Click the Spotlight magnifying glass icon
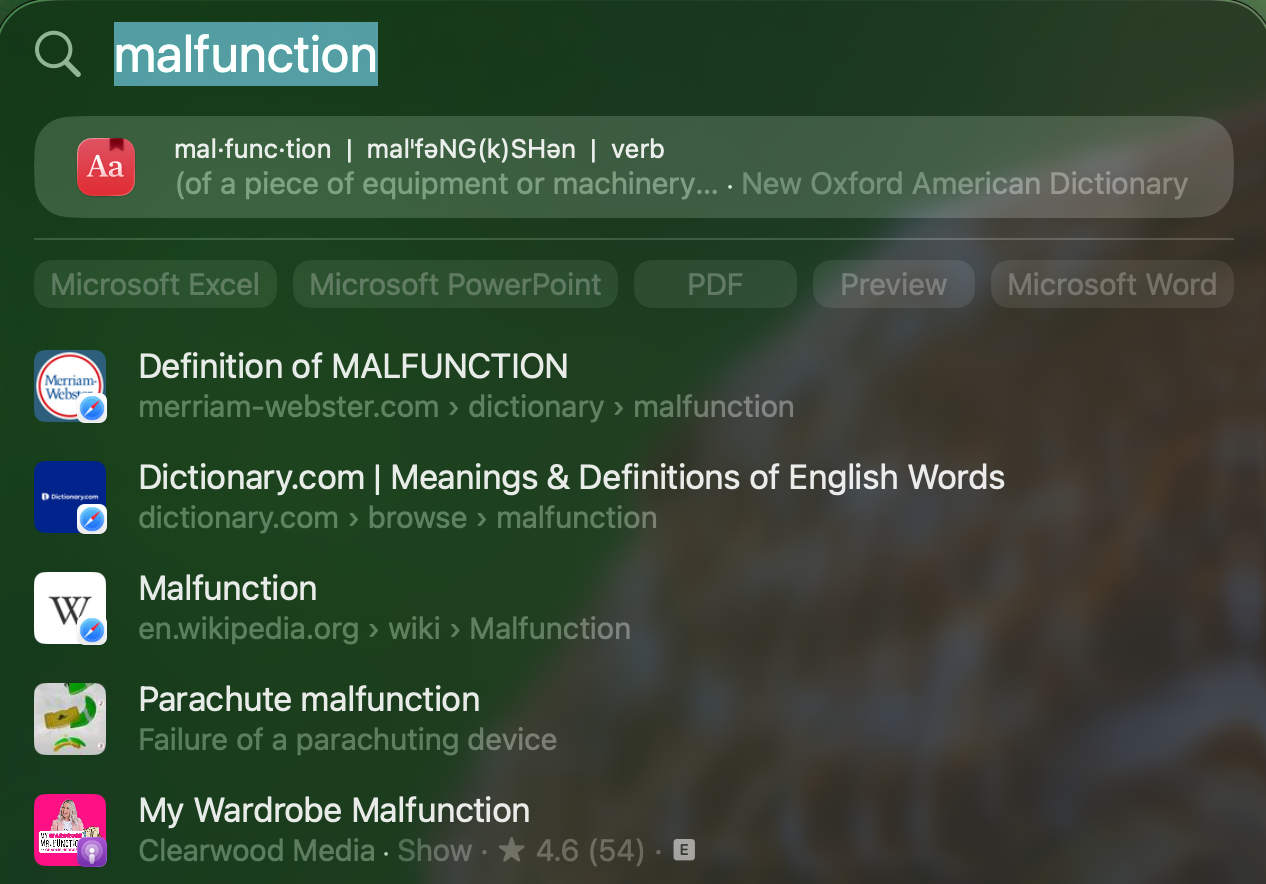 57,53
